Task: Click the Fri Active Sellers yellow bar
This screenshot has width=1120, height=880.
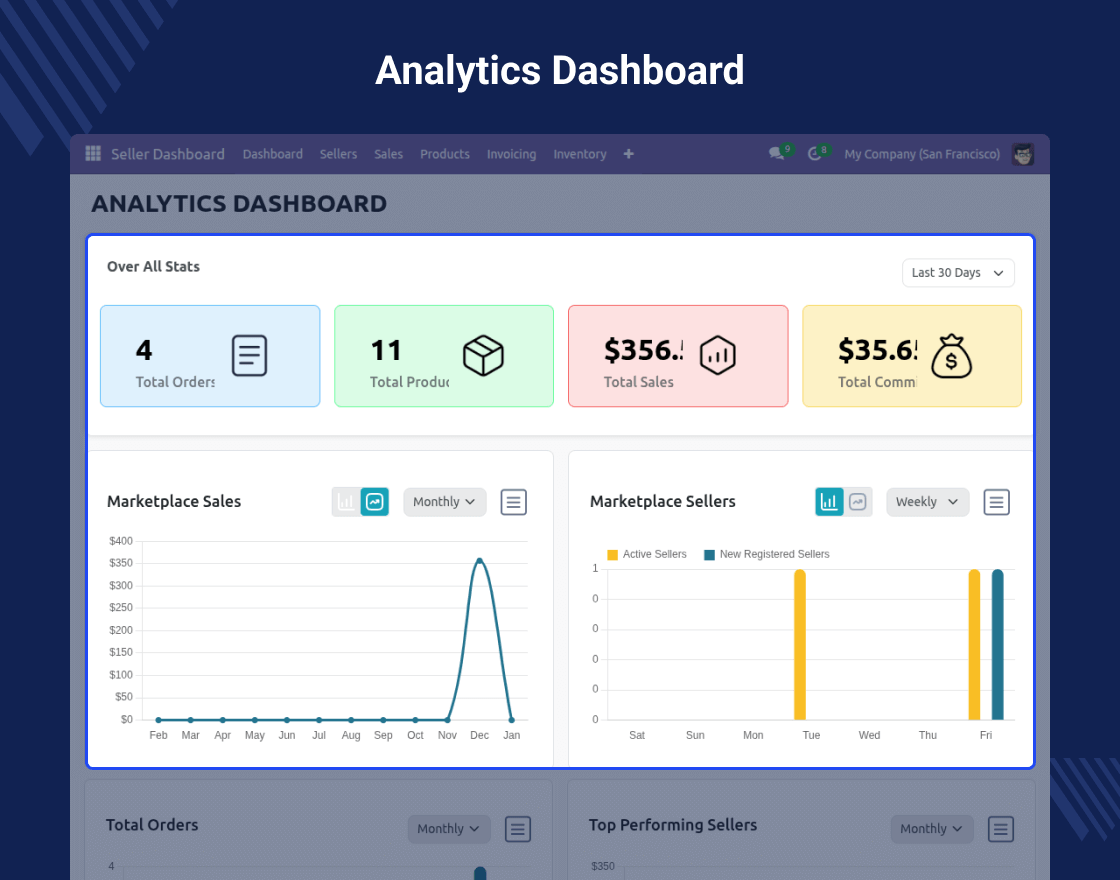Action: (x=974, y=644)
